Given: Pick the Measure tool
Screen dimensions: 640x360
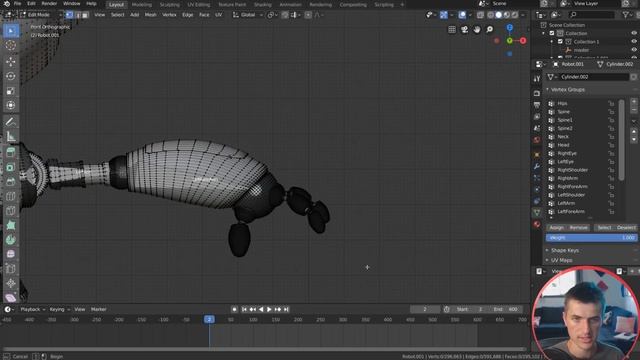Looking at the screenshot, I should click(x=11, y=136).
